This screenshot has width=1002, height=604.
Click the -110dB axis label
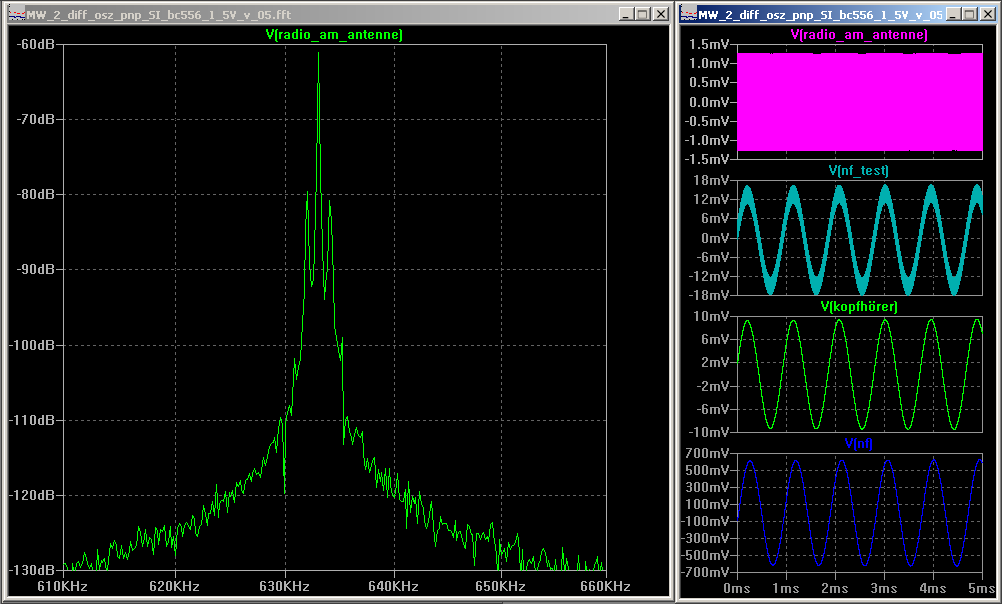click(33, 420)
